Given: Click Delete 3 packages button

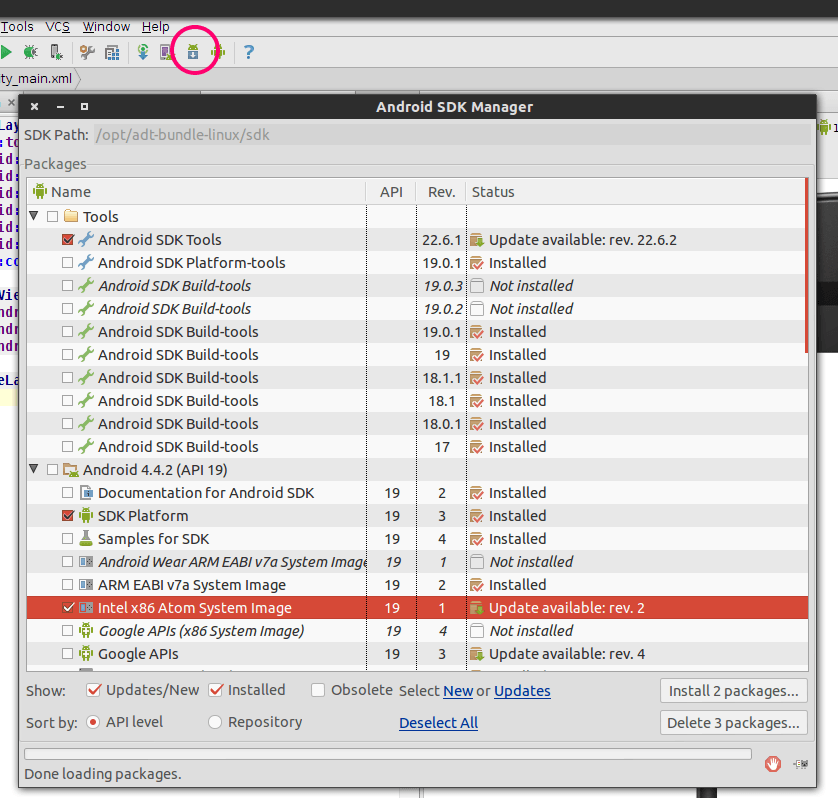Looking at the screenshot, I should tap(733, 723).
